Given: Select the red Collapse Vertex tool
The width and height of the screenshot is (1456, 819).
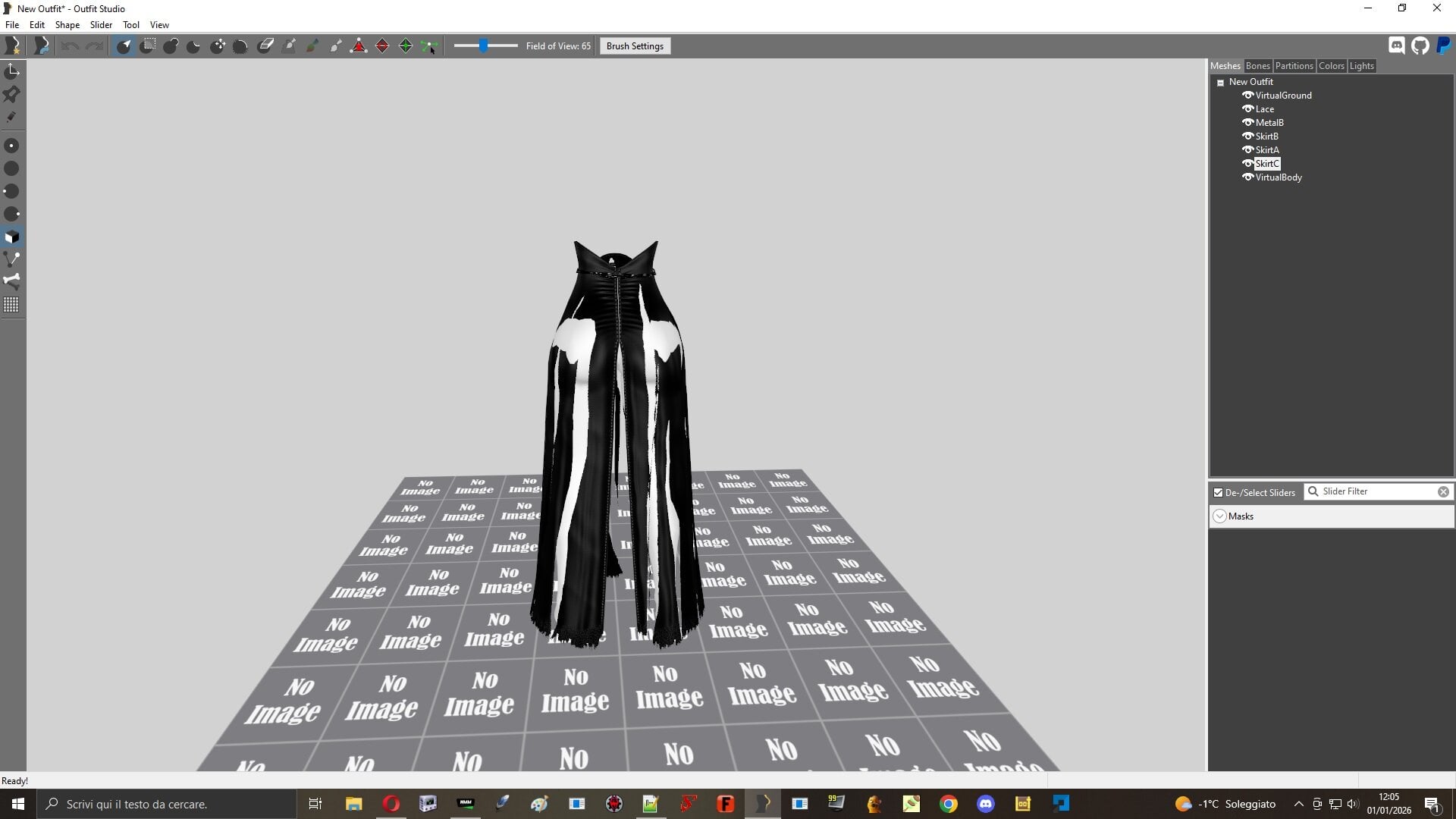Looking at the screenshot, I should (x=359, y=46).
